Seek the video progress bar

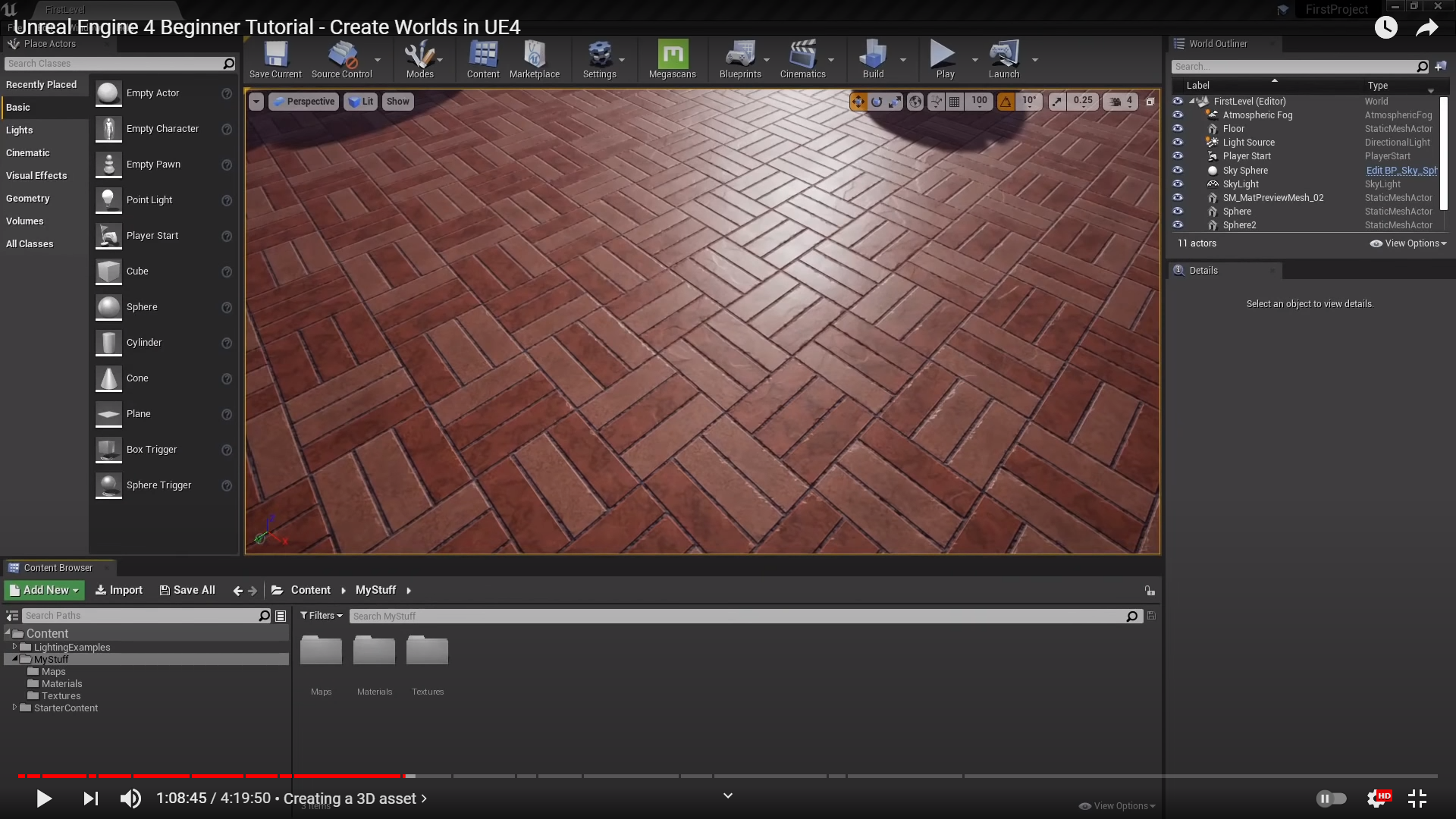(728, 776)
